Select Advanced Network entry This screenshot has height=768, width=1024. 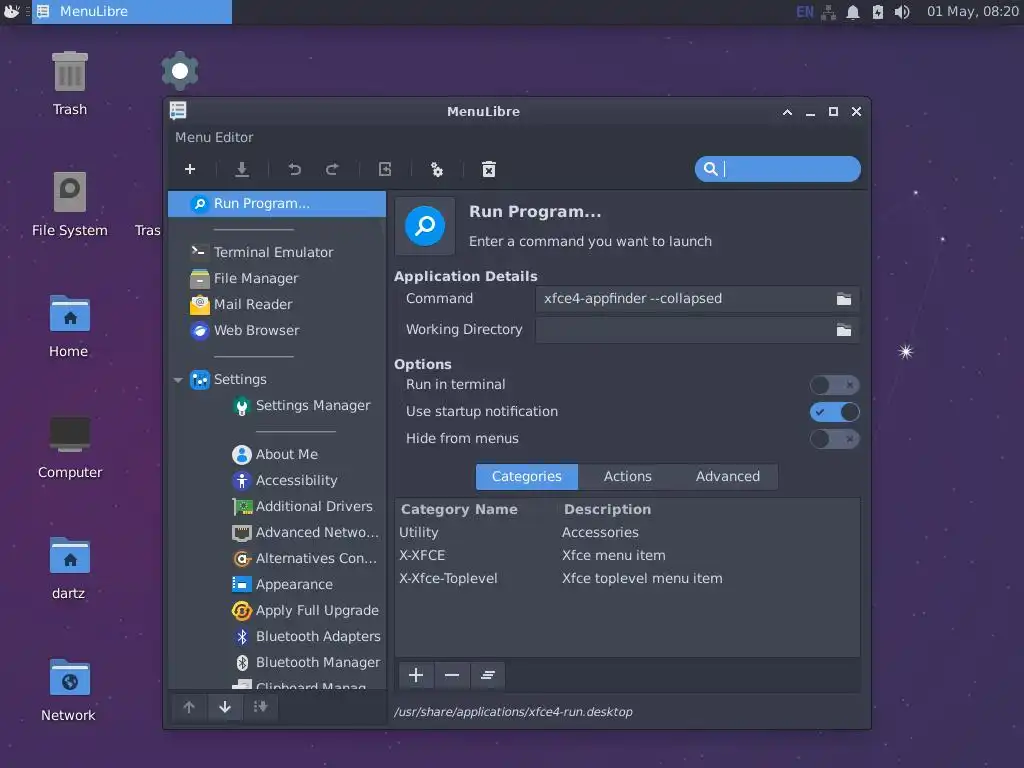point(277,532)
